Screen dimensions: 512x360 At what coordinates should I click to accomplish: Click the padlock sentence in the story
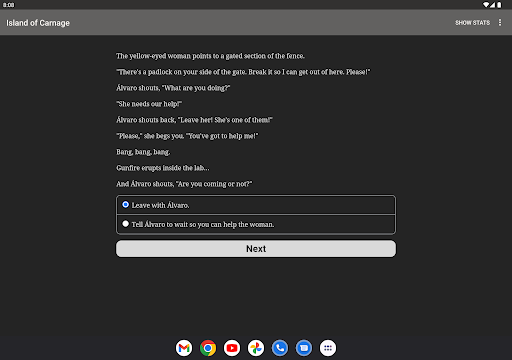(x=243, y=72)
